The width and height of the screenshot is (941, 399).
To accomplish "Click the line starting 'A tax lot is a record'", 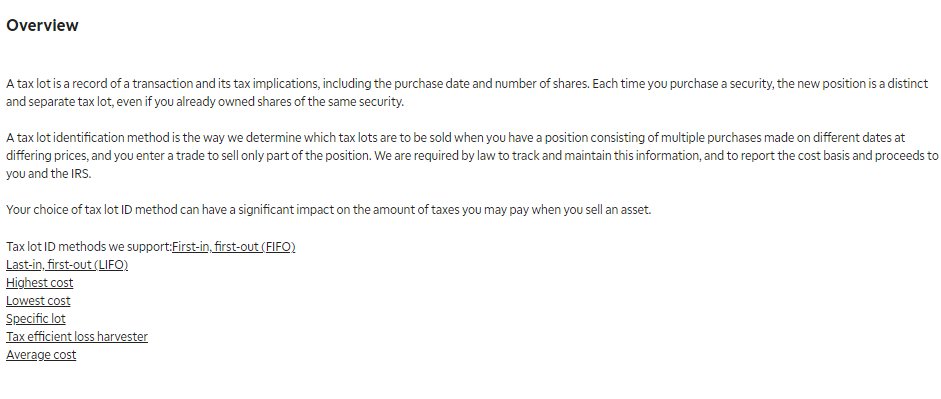I will (467, 83).
